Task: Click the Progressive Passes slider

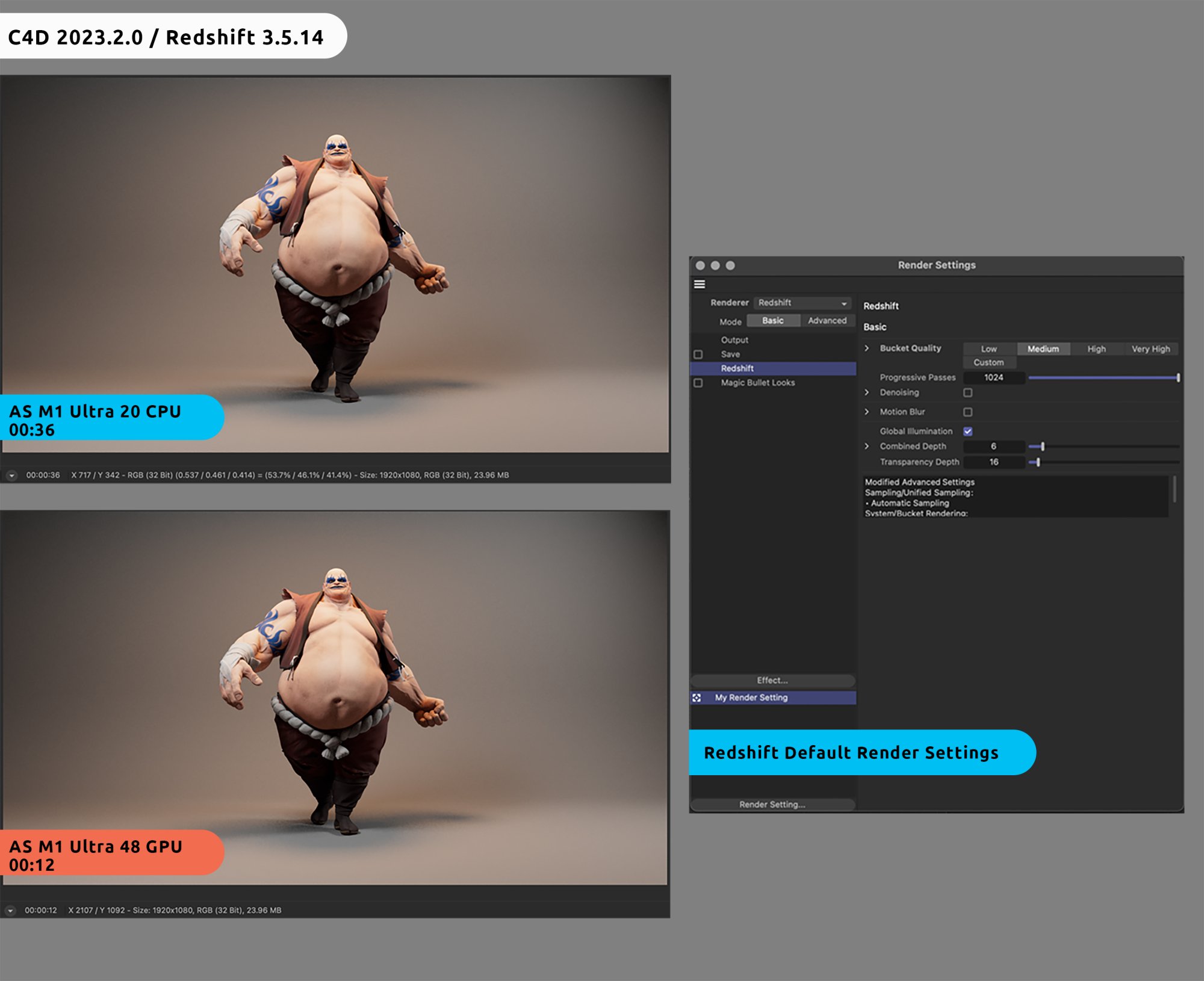Action: (x=1104, y=378)
